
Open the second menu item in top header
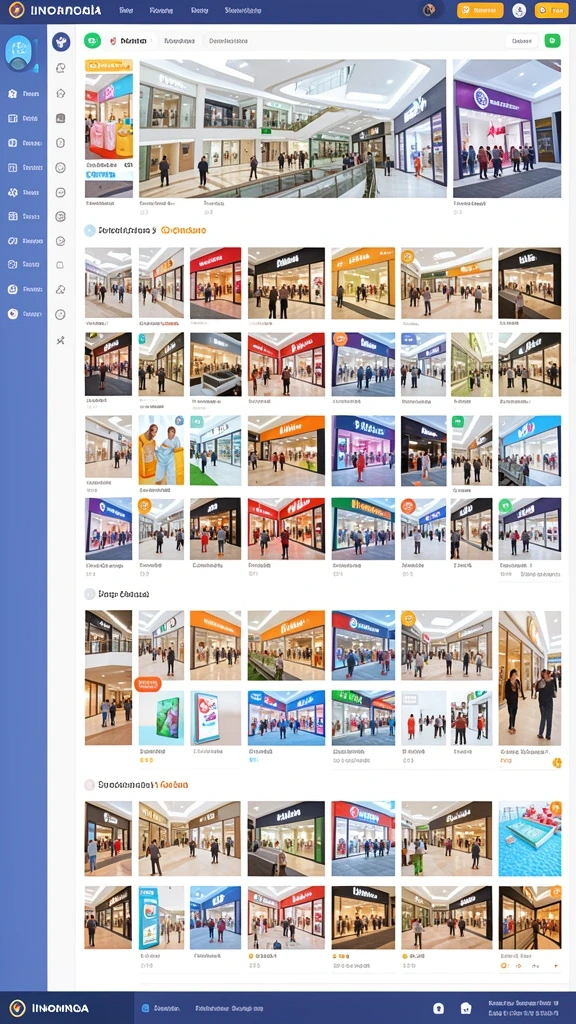click(161, 10)
